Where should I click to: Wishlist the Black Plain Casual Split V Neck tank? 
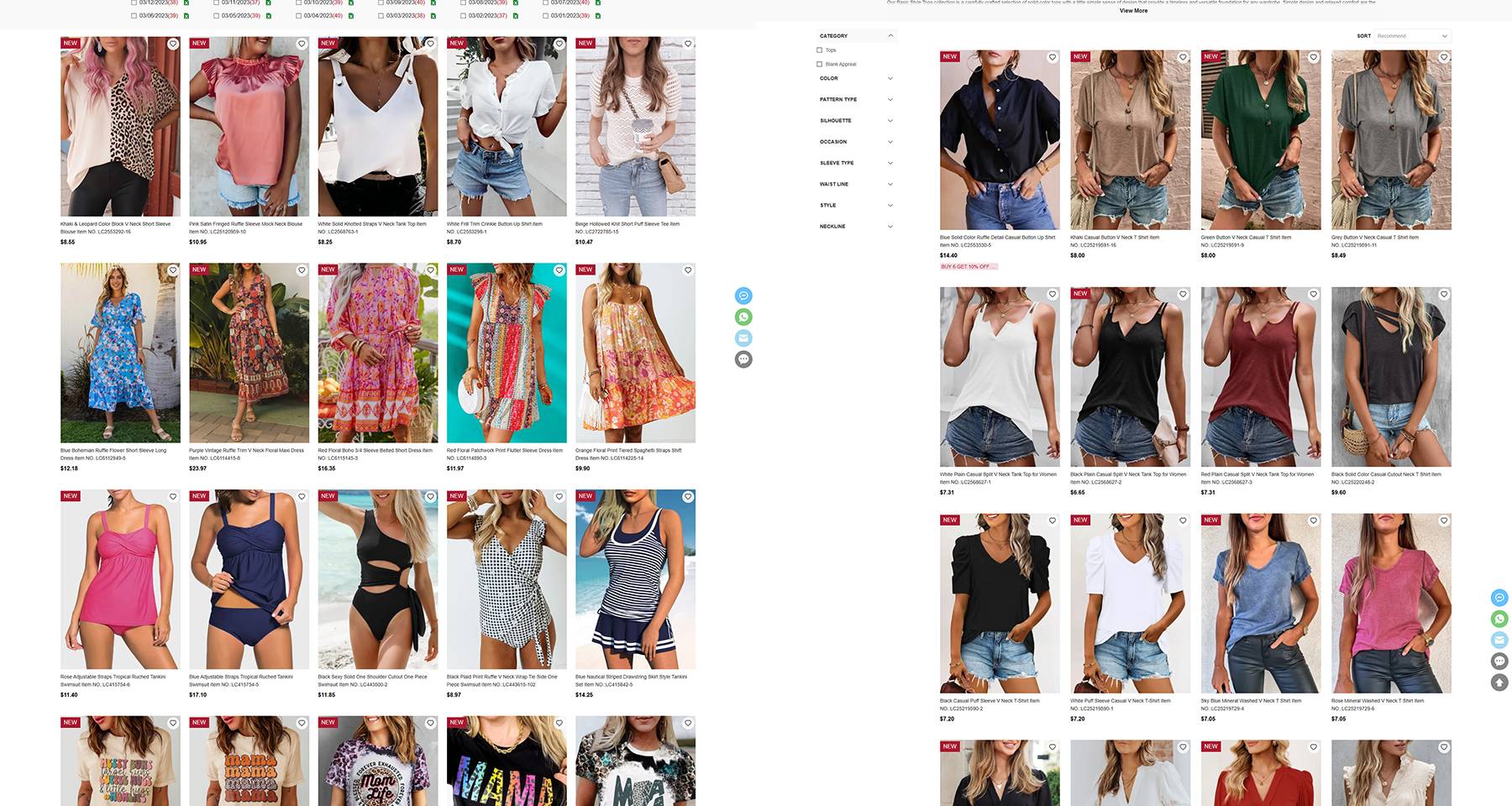(x=1183, y=294)
